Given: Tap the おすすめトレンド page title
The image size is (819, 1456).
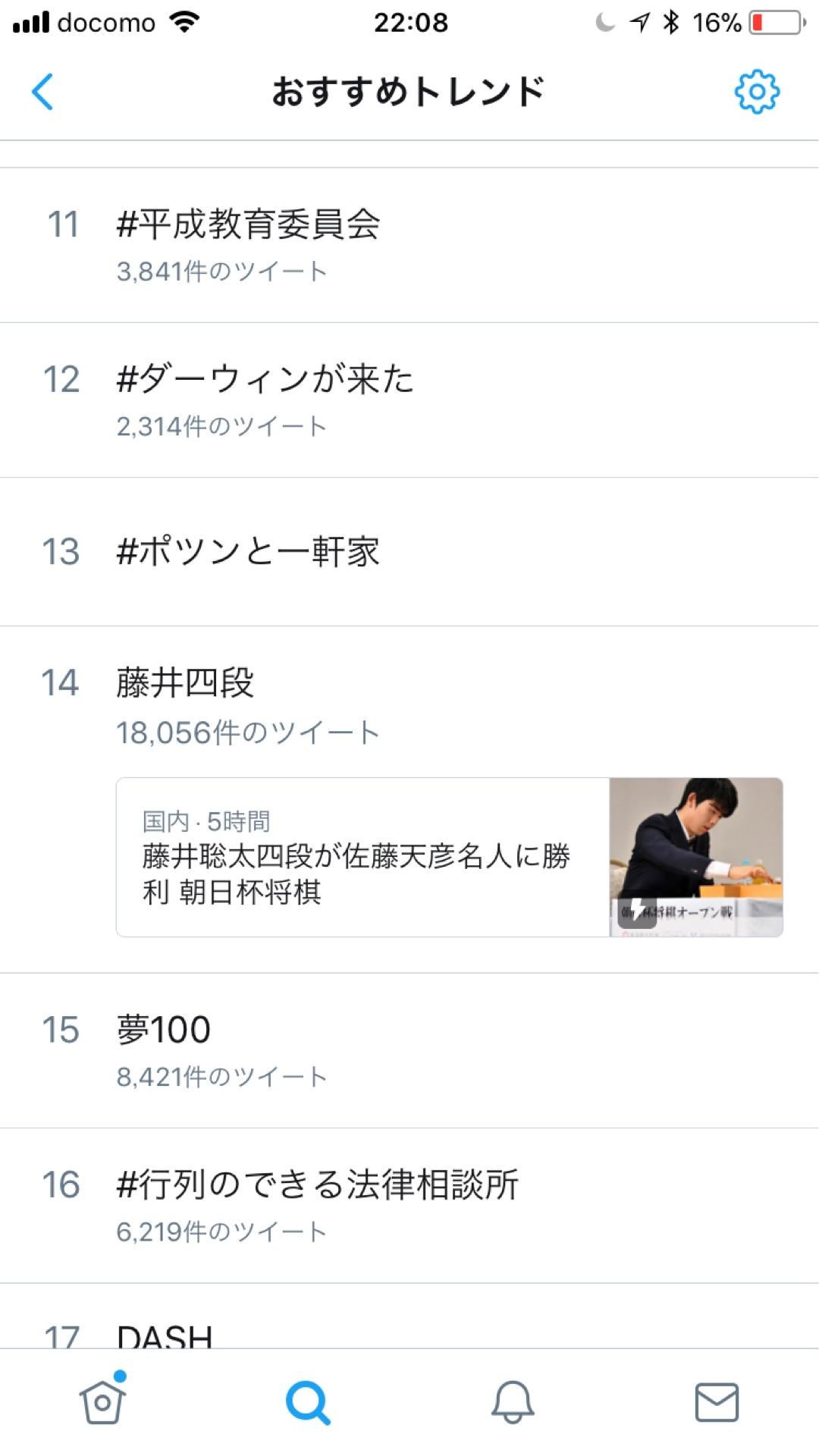Looking at the screenshot, I should (x=408, y=92).
